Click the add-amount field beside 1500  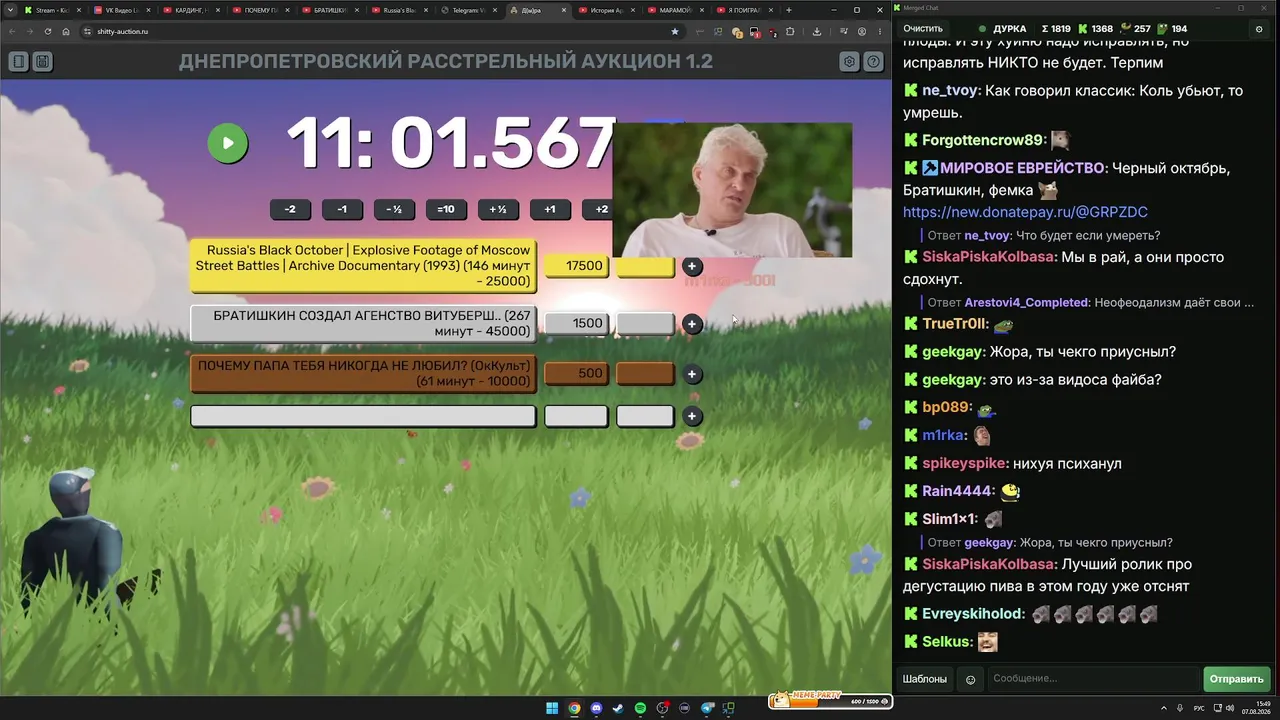(645, 323)
